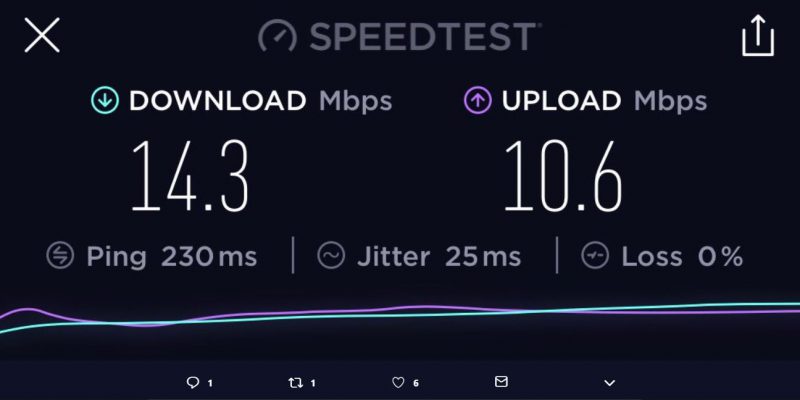Tap the share icon at top right
This screenshot has width=800, height=400.
pos(758,35)
